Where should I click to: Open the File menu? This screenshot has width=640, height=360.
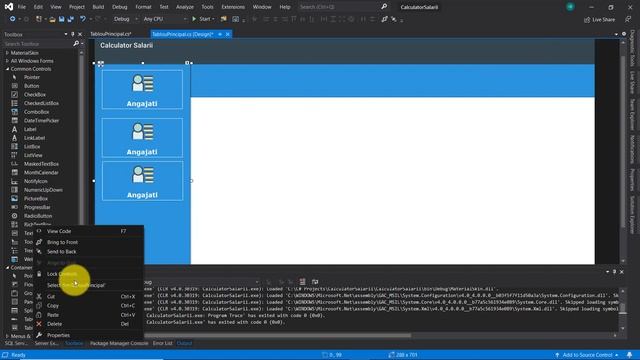[22, 7]
